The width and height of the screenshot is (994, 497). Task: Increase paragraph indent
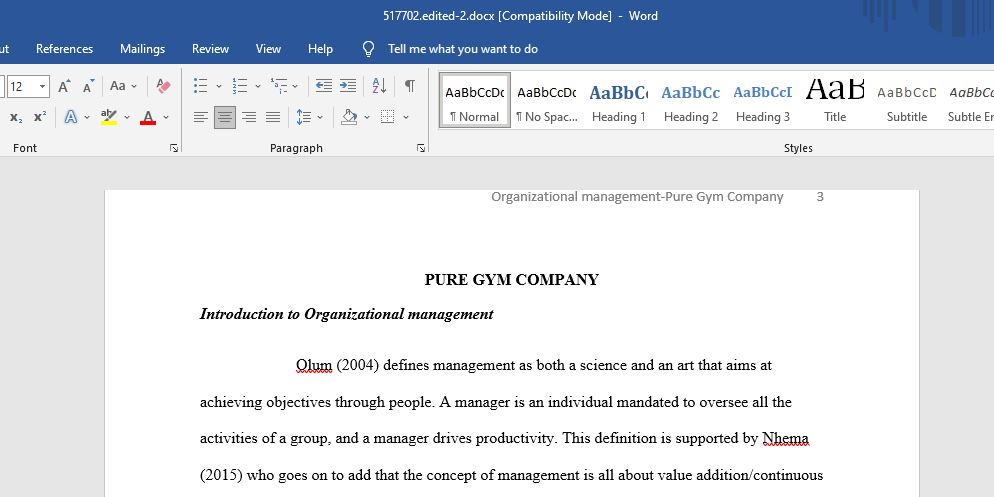click(348, 86)
